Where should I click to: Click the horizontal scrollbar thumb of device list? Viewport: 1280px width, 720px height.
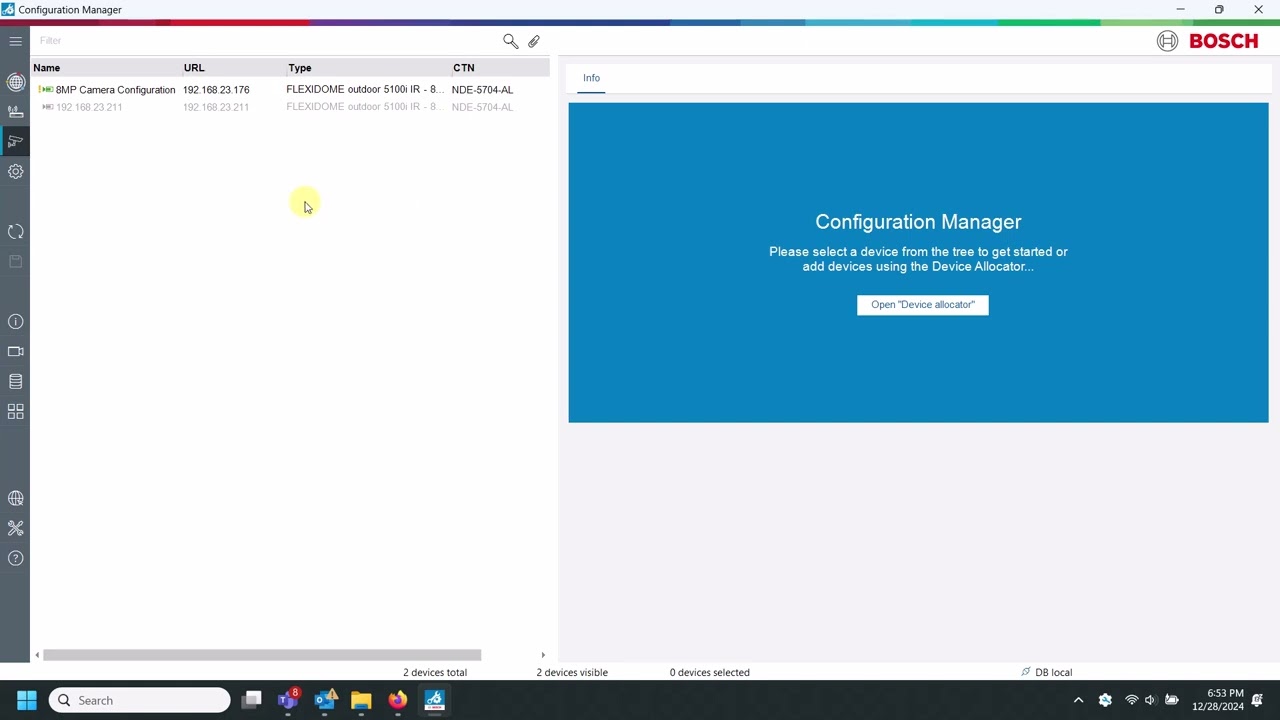click(x=262, y=655)
